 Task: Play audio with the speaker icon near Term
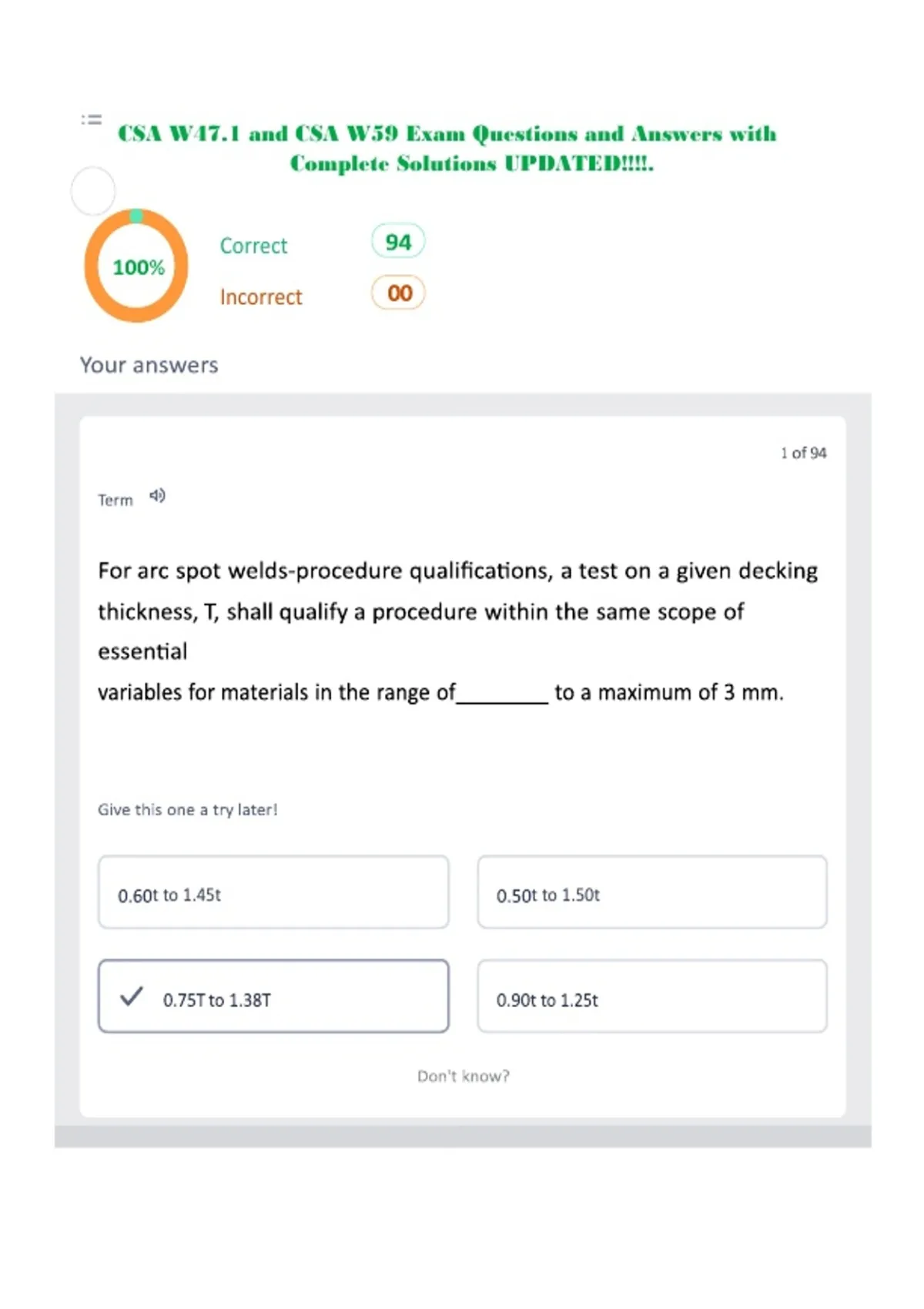tap(157, 496)
